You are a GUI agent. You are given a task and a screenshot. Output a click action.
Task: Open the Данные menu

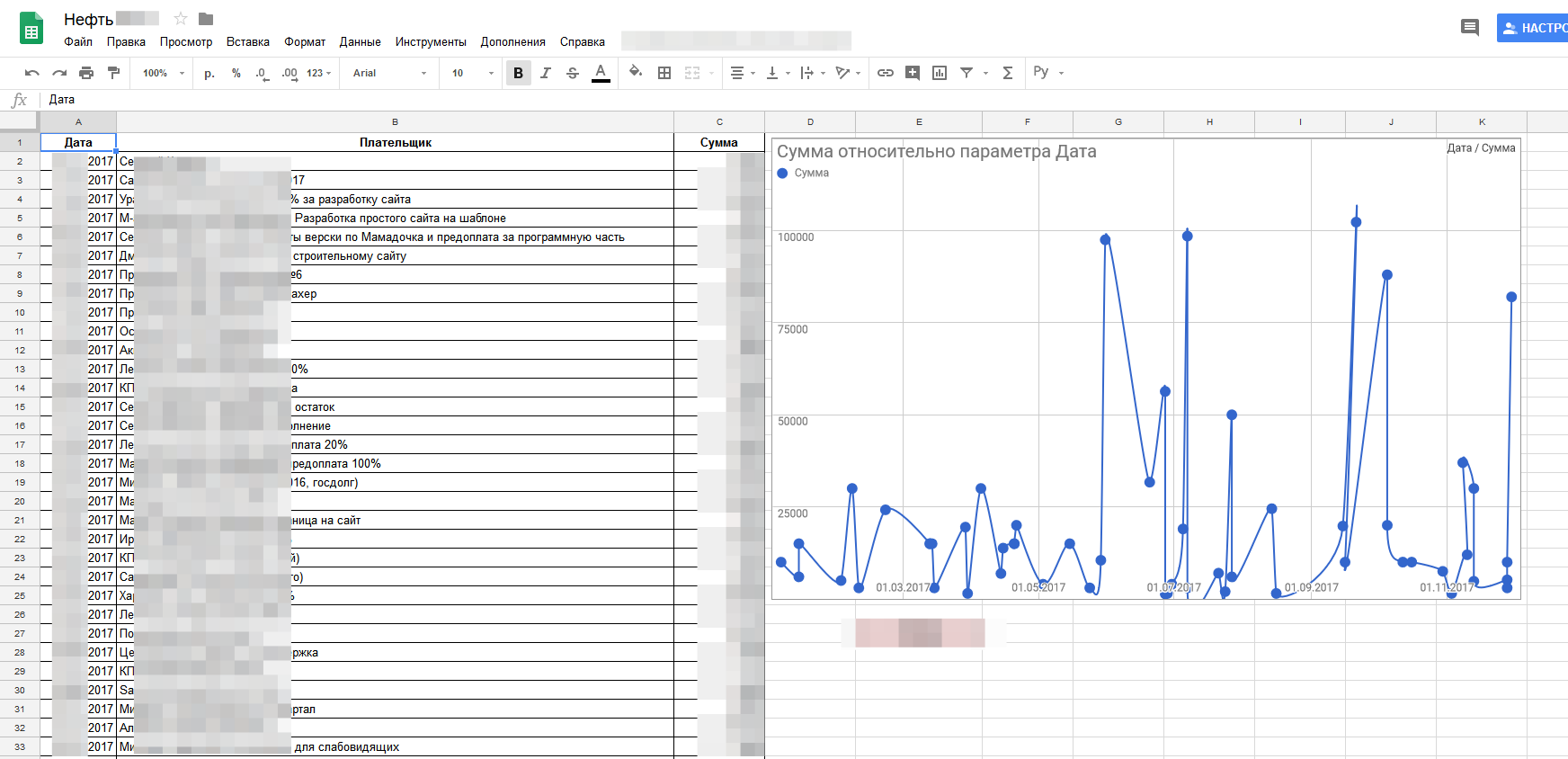[x=360, y=42]
